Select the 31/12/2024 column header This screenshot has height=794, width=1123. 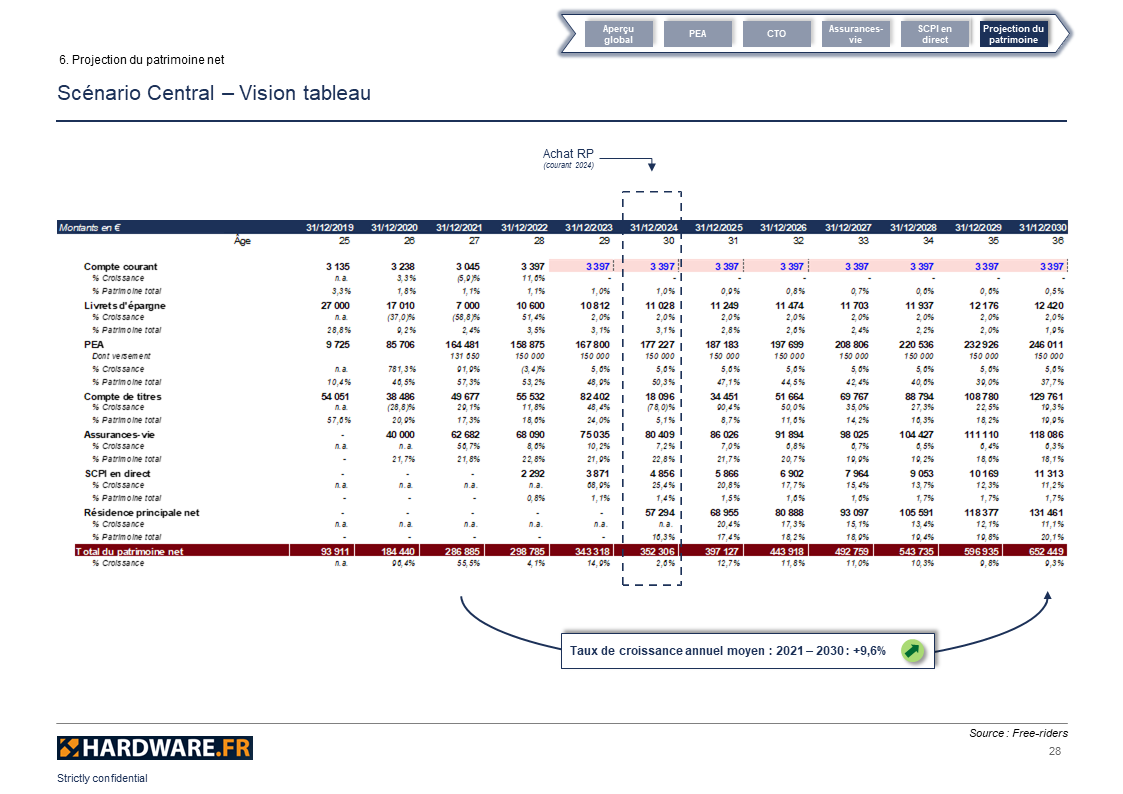pyautogui.click(x=654, y=228)
